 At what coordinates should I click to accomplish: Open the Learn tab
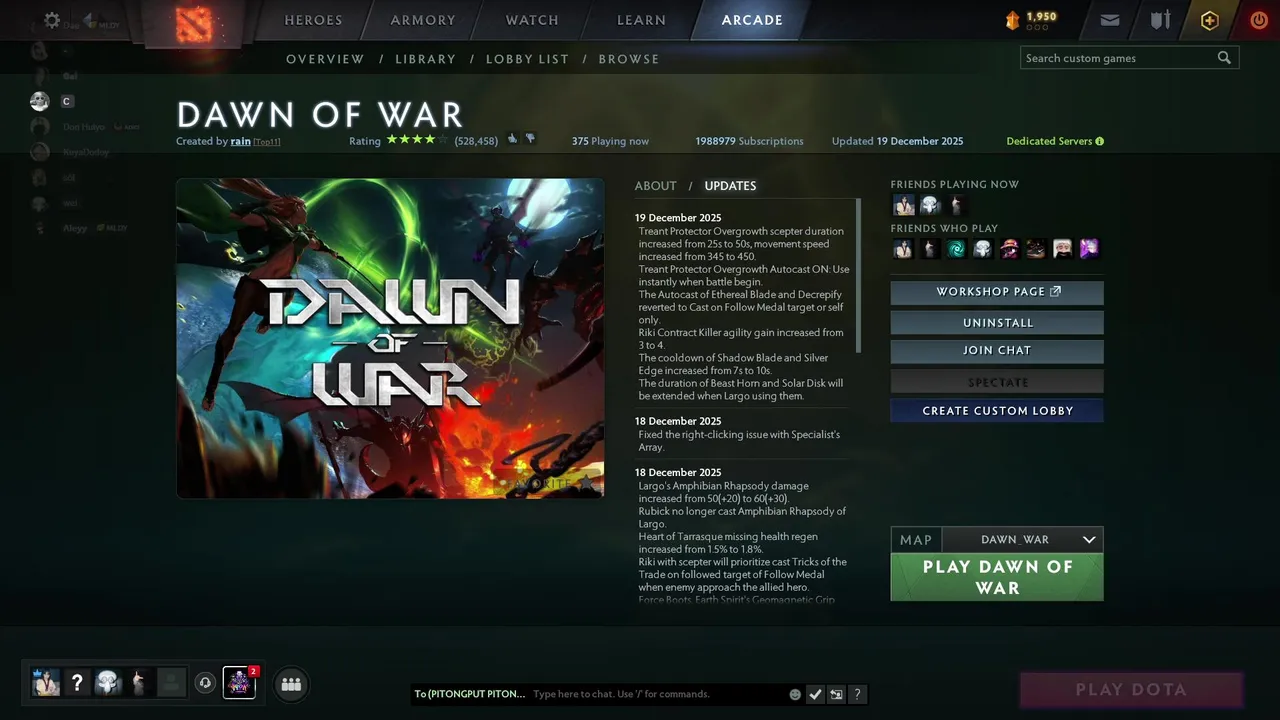tap(641, 20)
